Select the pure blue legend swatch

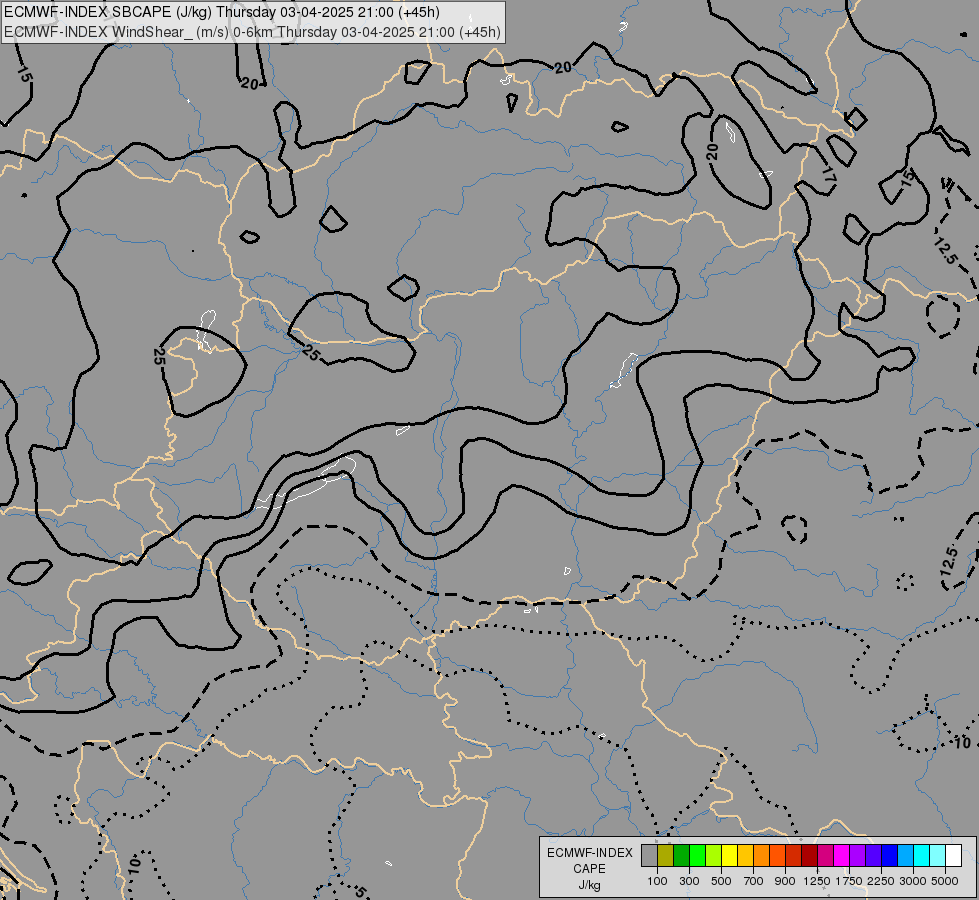click(889, 855)
